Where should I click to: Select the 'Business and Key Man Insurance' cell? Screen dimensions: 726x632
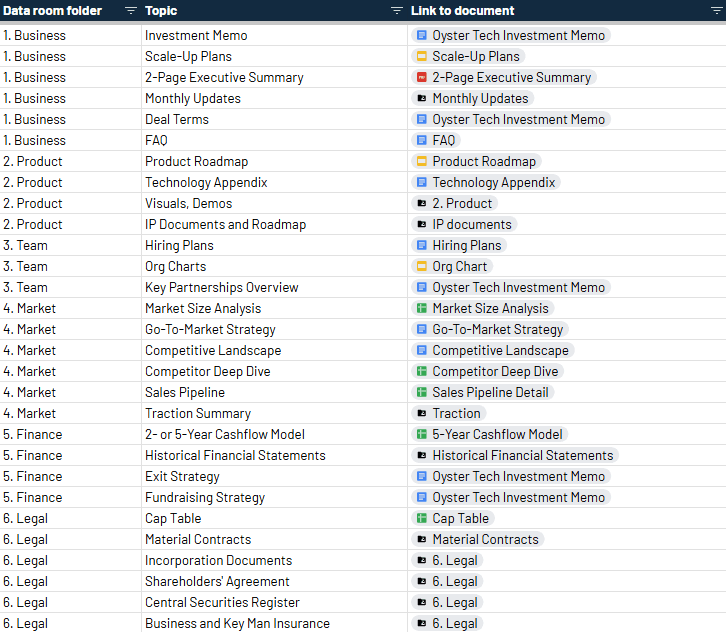coord(274,623)
